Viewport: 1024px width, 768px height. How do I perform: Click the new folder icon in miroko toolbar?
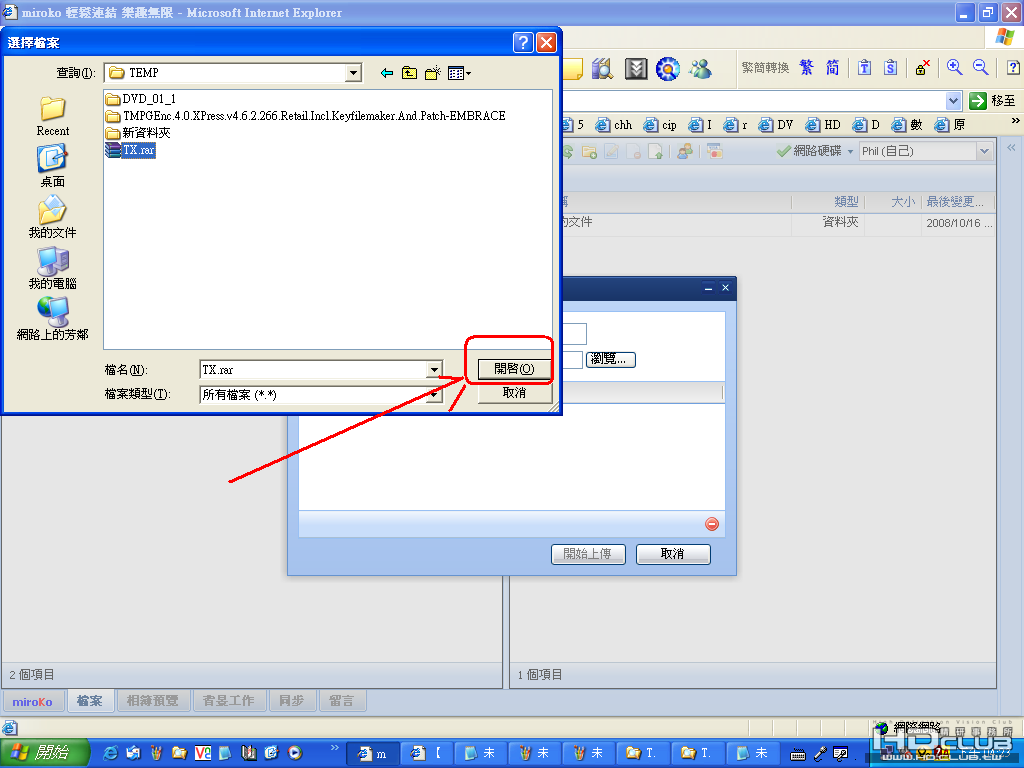pos(589,152)
